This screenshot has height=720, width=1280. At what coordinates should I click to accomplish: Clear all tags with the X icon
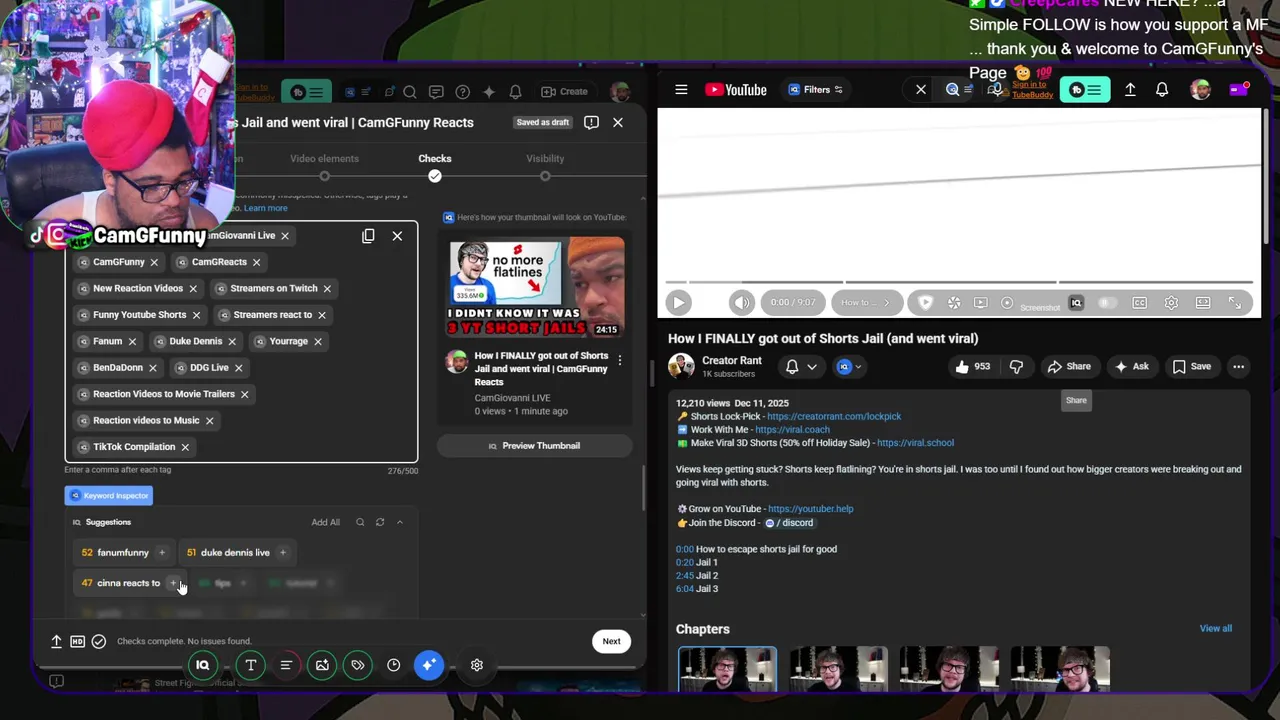pyautogui.click(x=397, y=236)
